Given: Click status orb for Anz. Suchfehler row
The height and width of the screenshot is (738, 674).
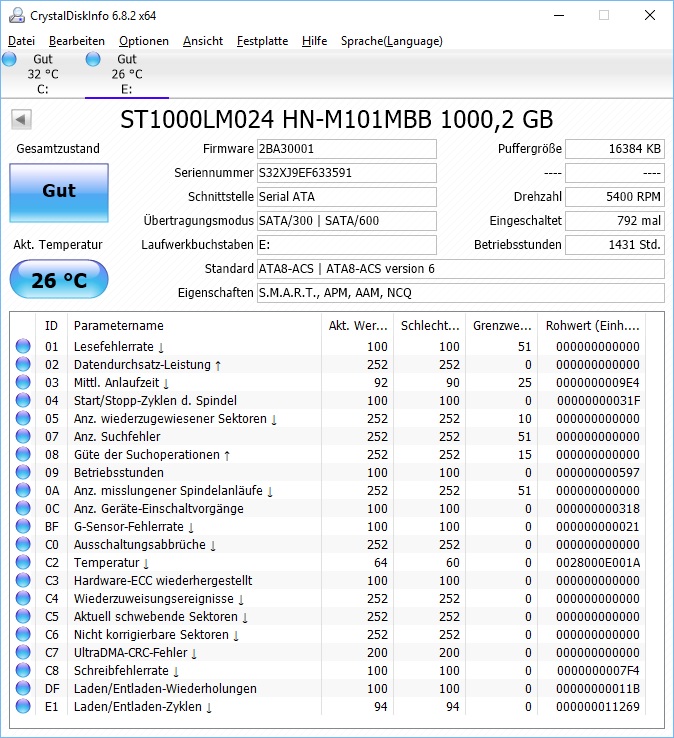Looking at the screenshot, I should (23, 436).
